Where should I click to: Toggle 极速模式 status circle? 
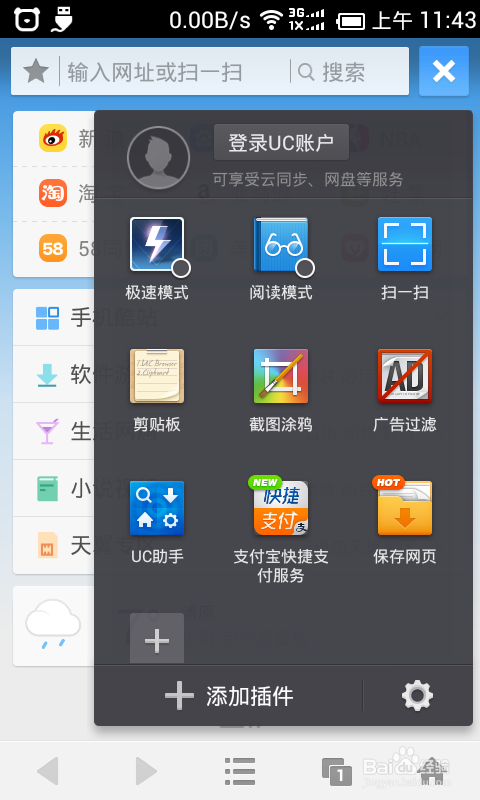(x=181, y=268)
